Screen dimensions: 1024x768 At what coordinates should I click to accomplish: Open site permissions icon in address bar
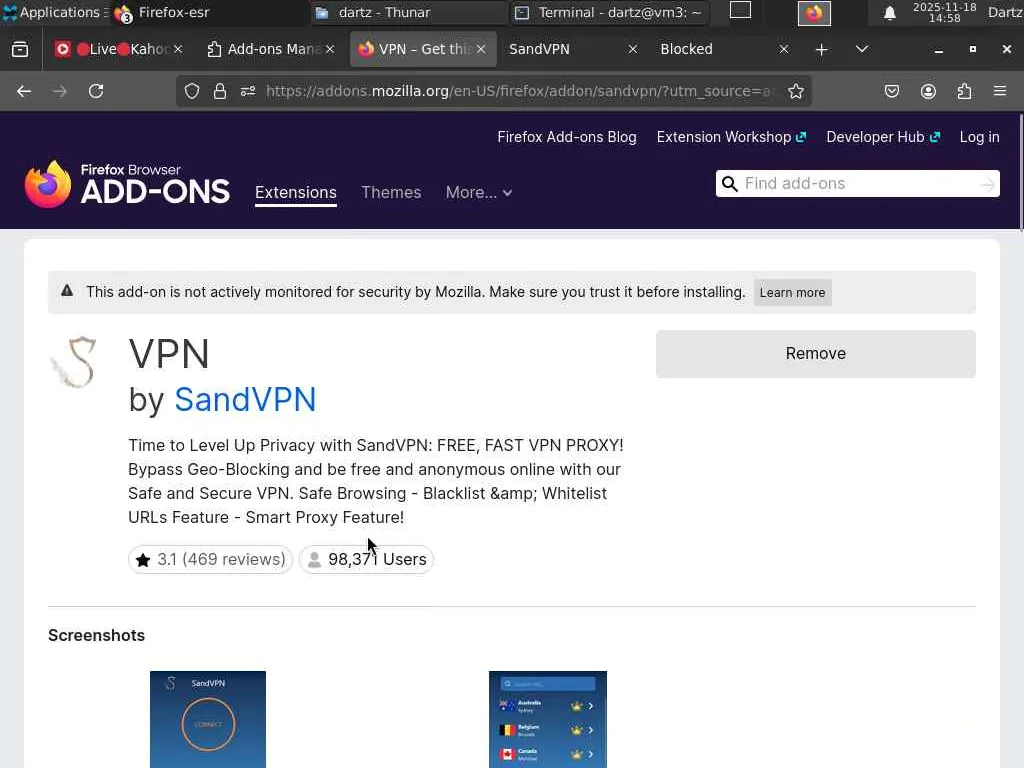(248, 91)
